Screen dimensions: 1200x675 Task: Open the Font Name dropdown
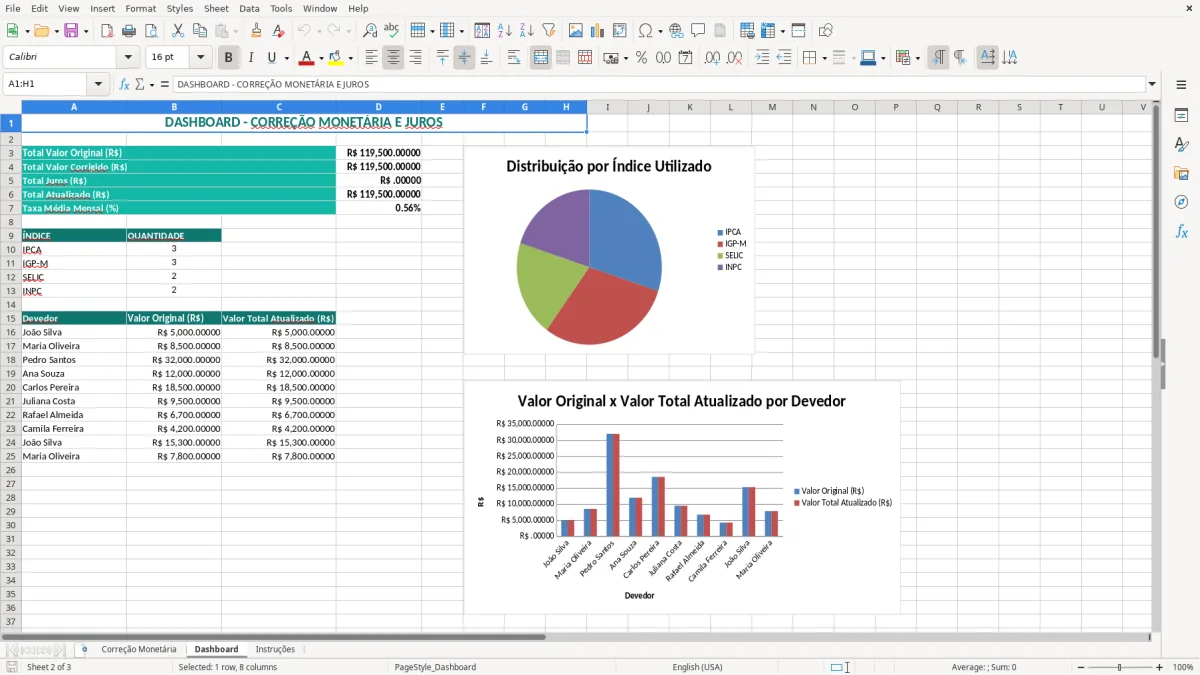[x=130, y=58]
